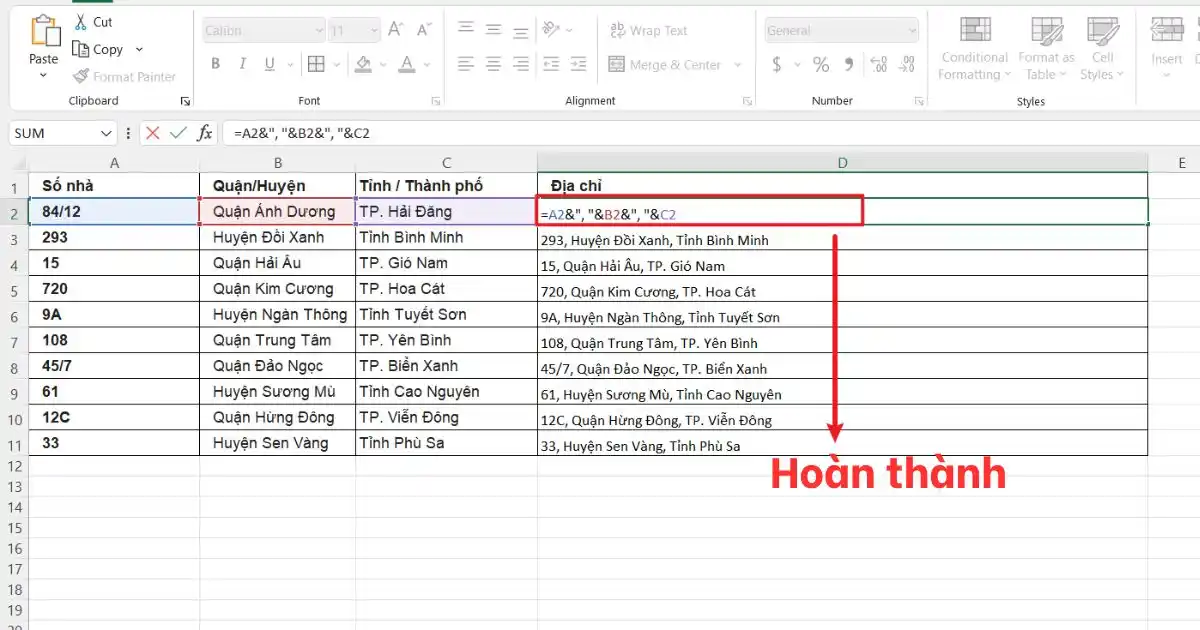The width and height of the screenshot is (1200, 630).
Task: Select row 5 header
Action: (x=14, y=291)
